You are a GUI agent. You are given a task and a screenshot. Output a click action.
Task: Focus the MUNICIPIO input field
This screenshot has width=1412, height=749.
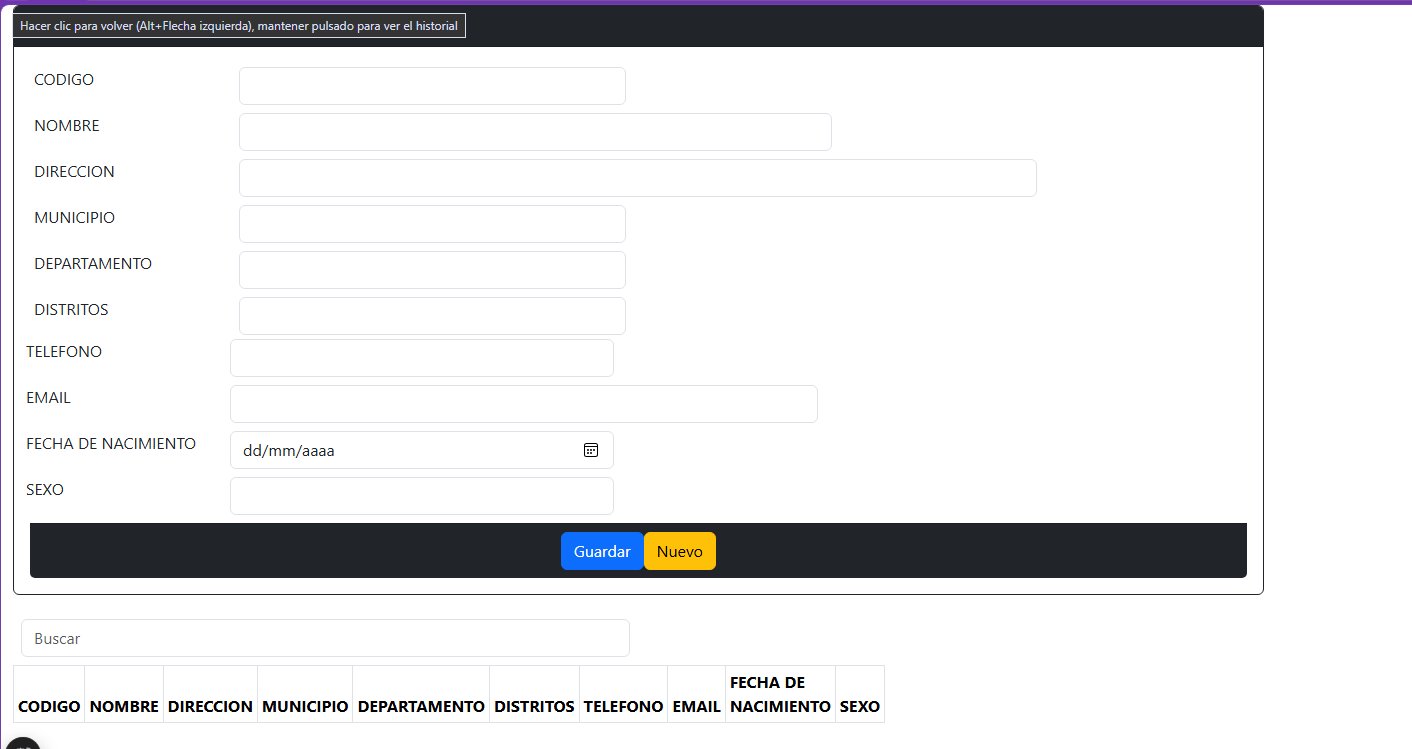tap(432, 224)
